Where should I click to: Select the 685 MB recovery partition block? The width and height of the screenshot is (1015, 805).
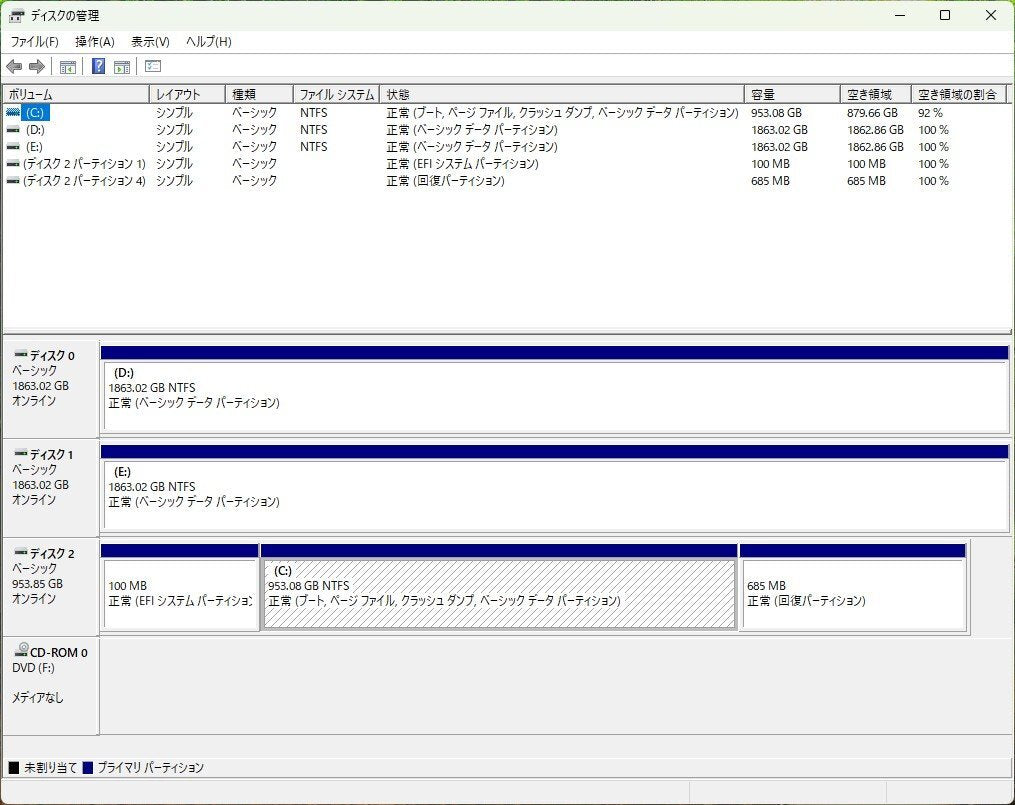(852, 595)
